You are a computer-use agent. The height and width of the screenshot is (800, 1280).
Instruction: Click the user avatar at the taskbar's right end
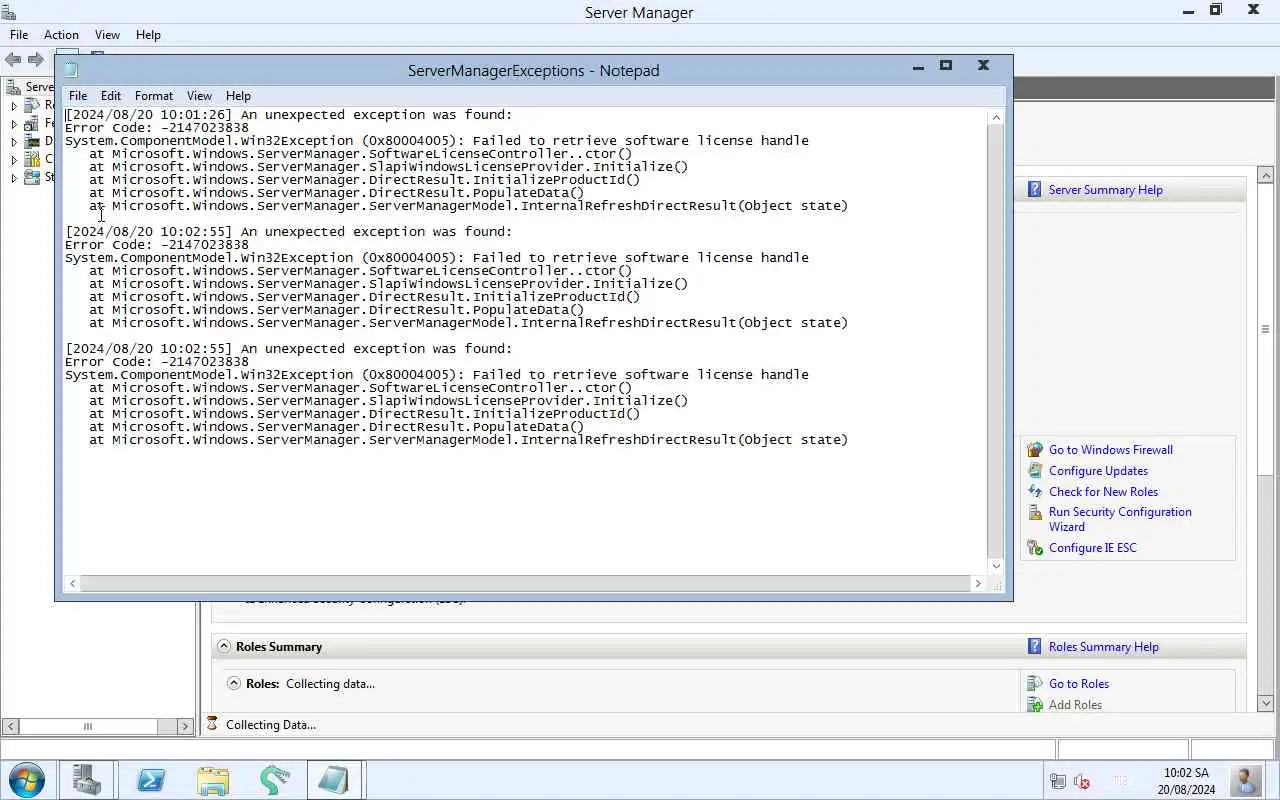tap(1247, 779)
